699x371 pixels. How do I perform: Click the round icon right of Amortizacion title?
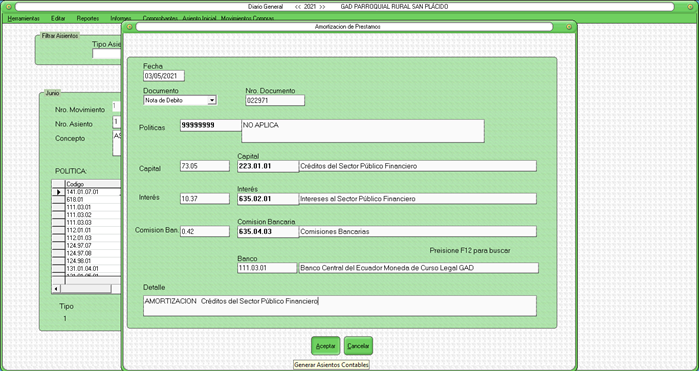click(569, 27)
